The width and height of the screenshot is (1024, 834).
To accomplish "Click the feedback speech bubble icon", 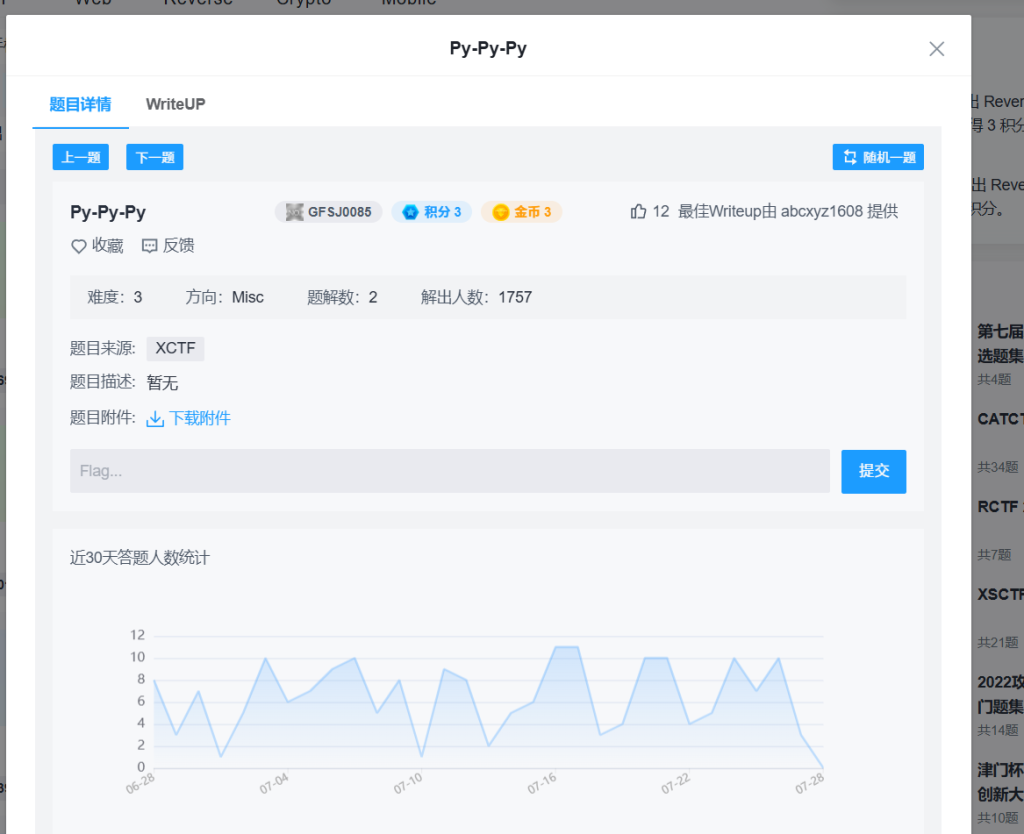I will (150, 246).
